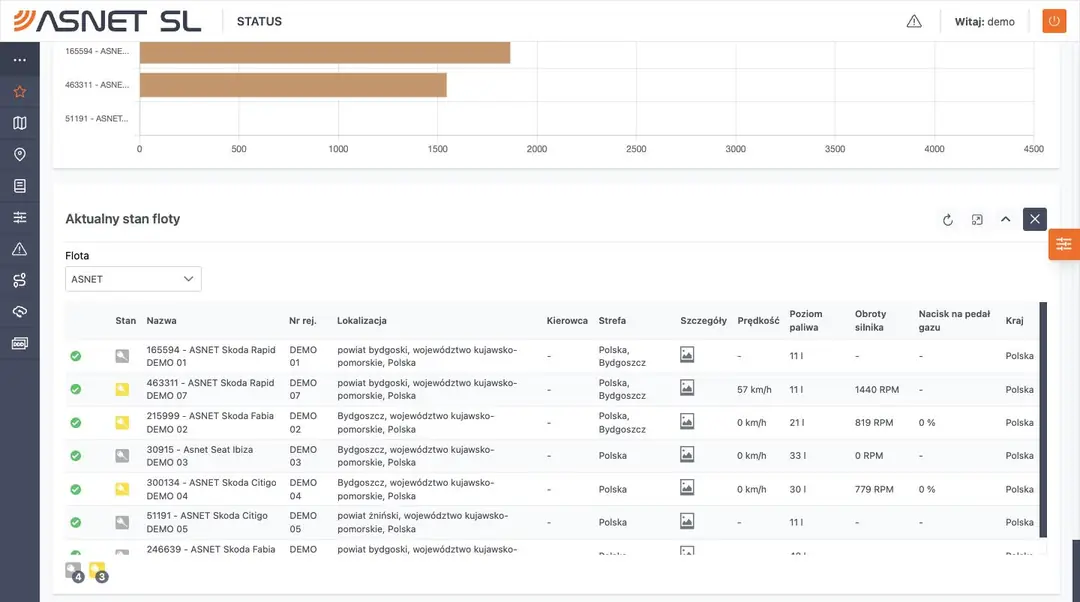
Task: Open the document list icon in sidebar
Action: [20, 186]
